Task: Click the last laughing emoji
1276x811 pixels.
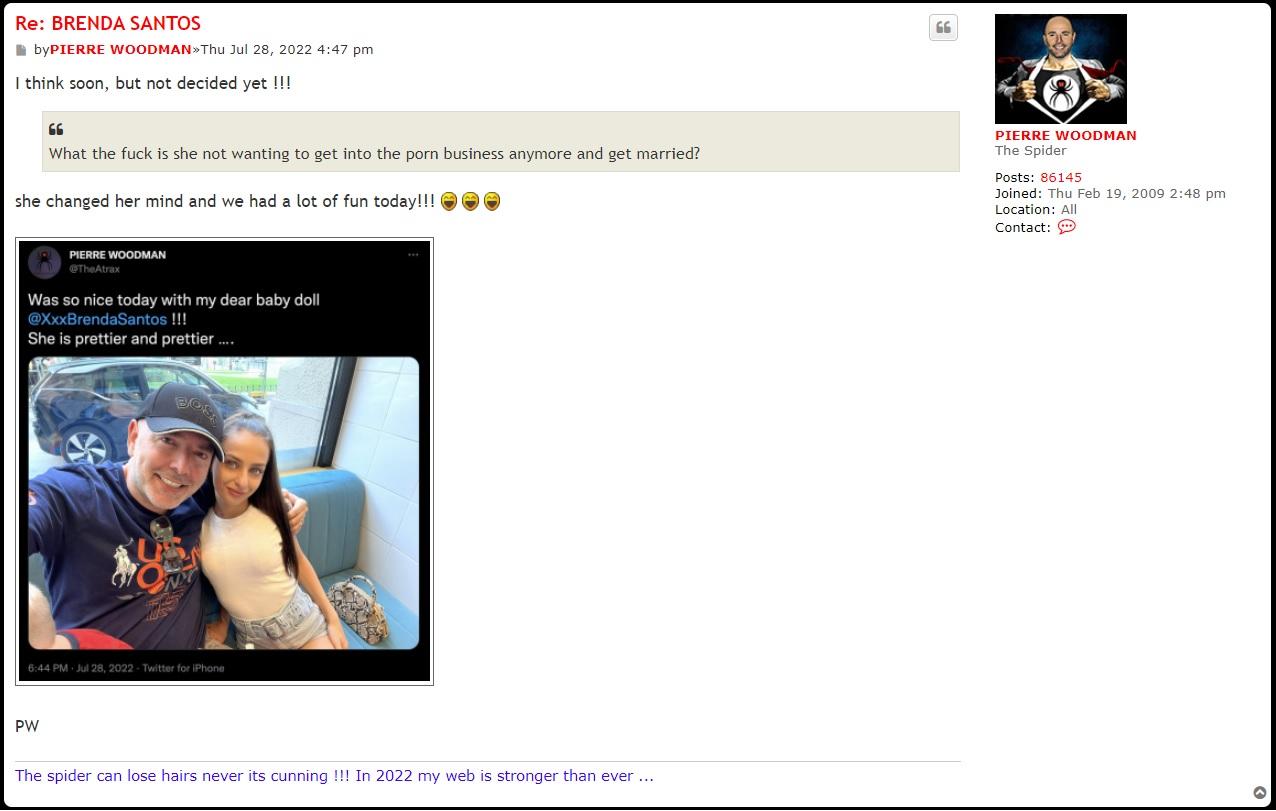Action: (x=492, y=202)
